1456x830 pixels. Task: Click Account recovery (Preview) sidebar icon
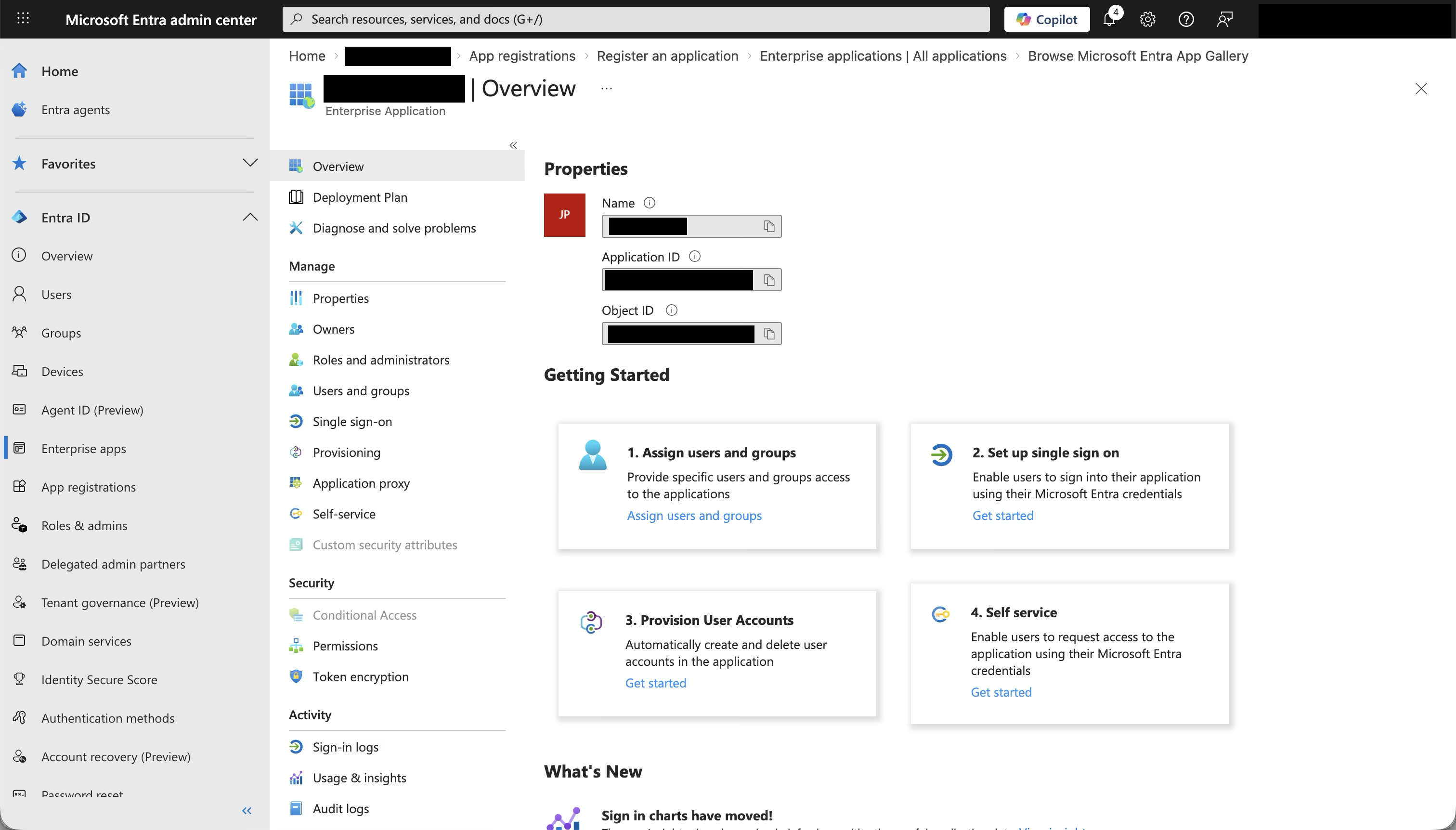click(x=19, y=756)
